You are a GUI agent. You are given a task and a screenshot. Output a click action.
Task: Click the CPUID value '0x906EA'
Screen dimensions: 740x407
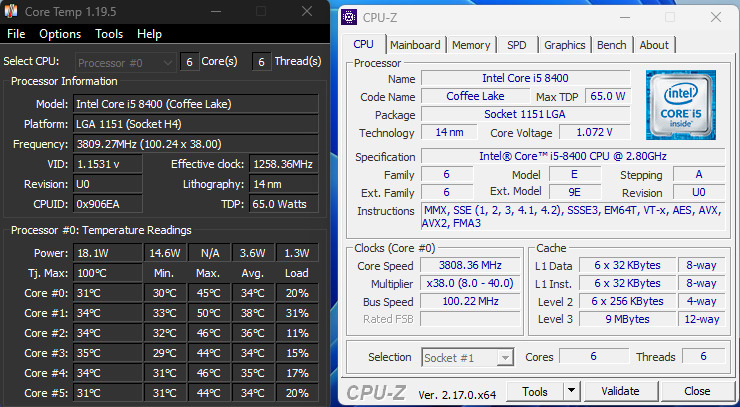coord(108,204)
